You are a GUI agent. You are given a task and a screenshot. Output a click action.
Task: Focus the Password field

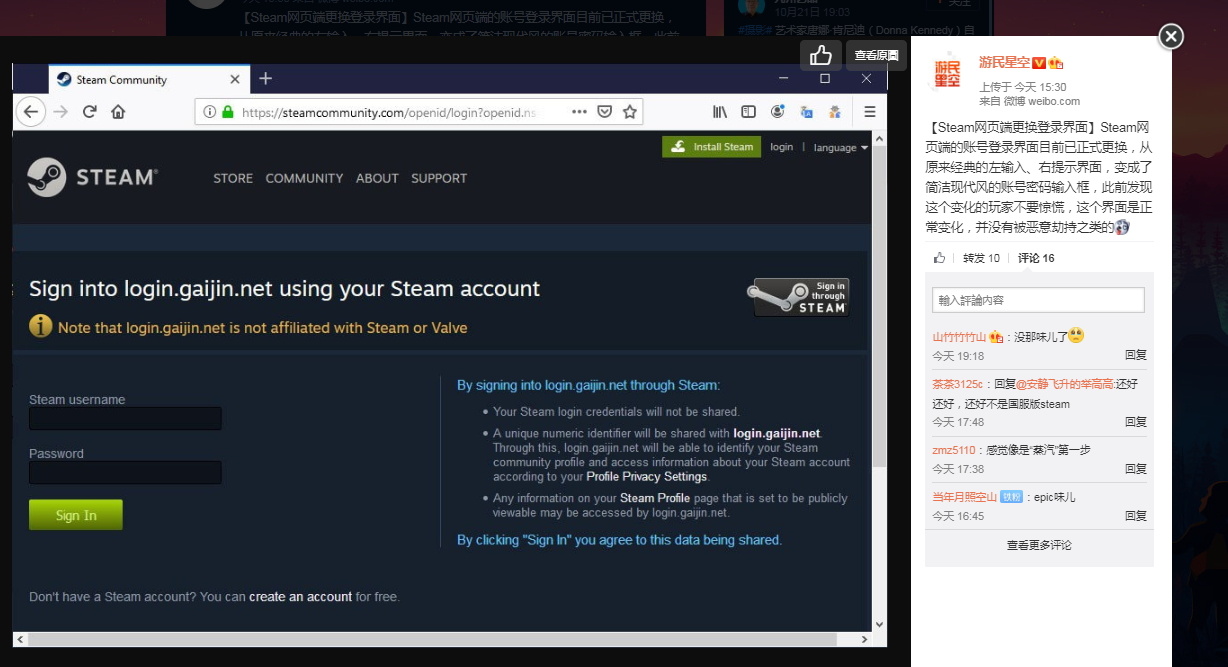click(125, 473)
